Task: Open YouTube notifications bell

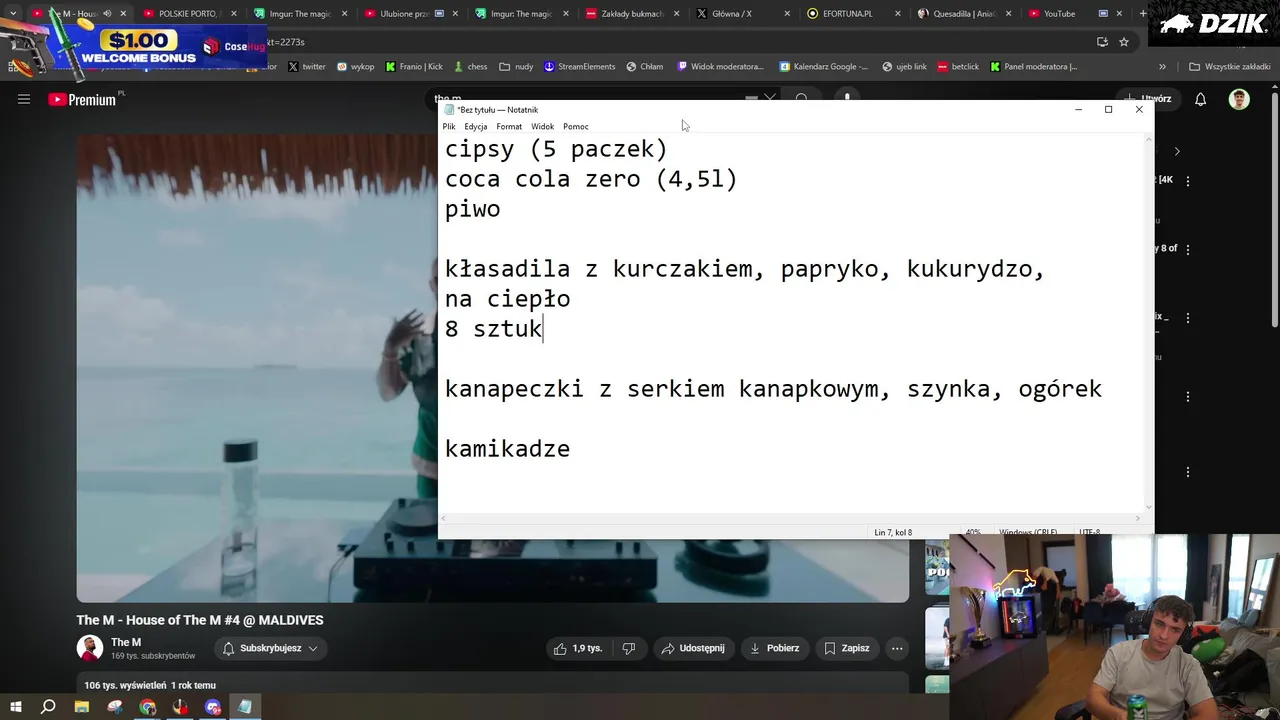Action: tap(1201, 99)
